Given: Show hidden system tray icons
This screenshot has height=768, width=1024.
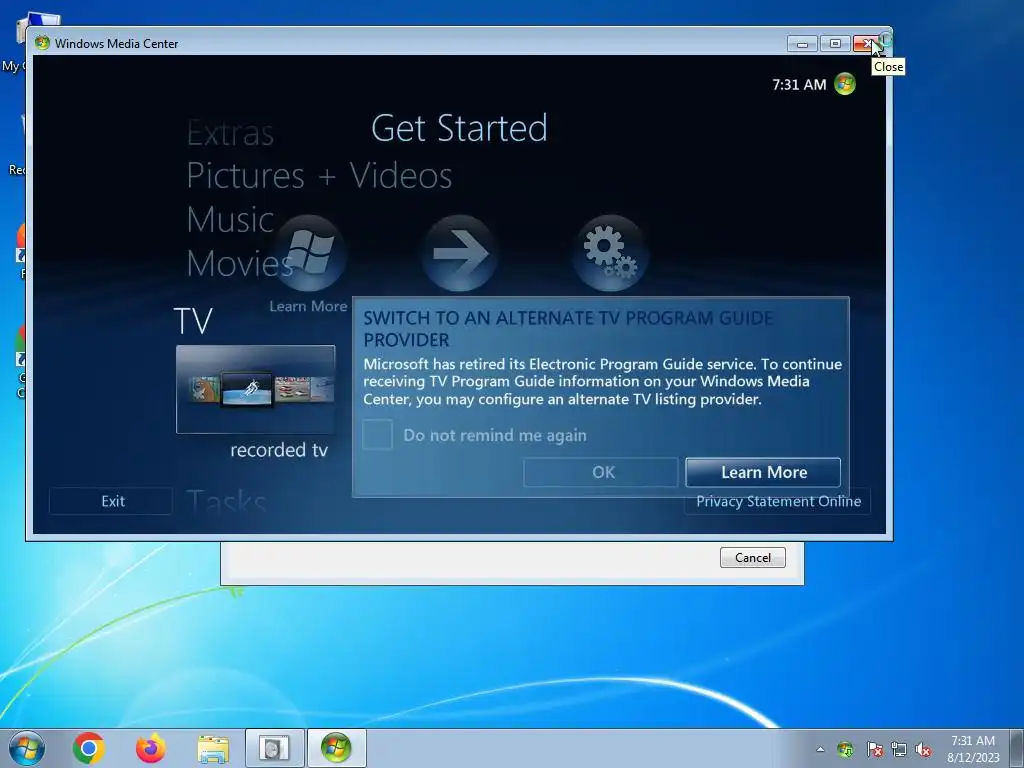Looking at the screenshot, I should (820, 749).
